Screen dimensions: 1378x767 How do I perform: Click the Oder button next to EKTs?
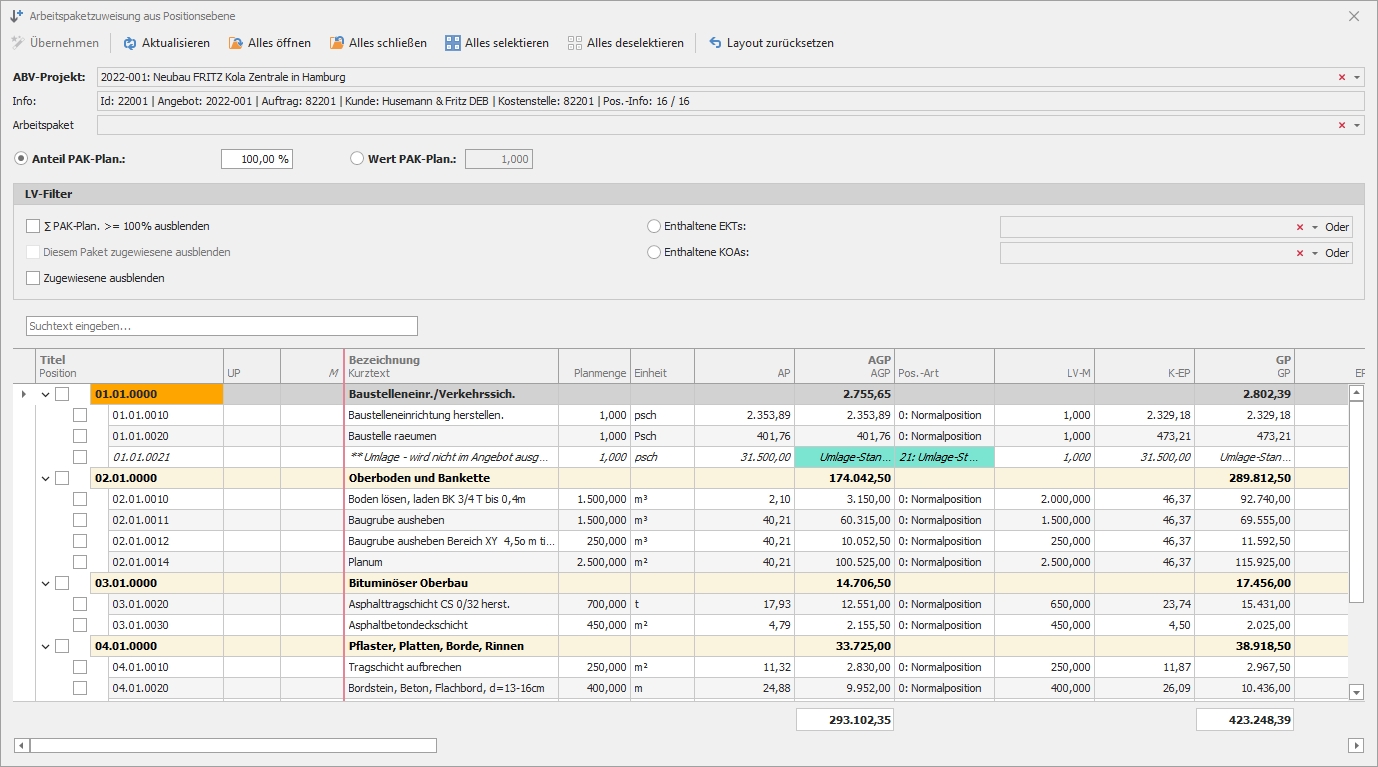(1337, 227)
